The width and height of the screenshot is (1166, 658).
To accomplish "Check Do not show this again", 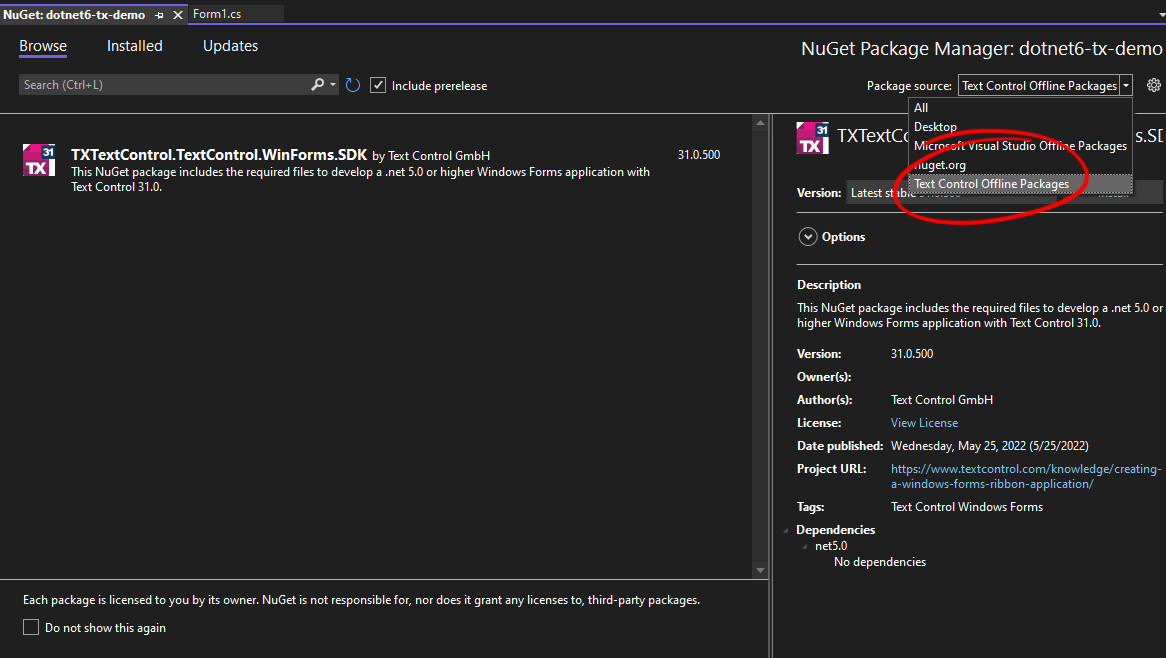I will point(31,628).
